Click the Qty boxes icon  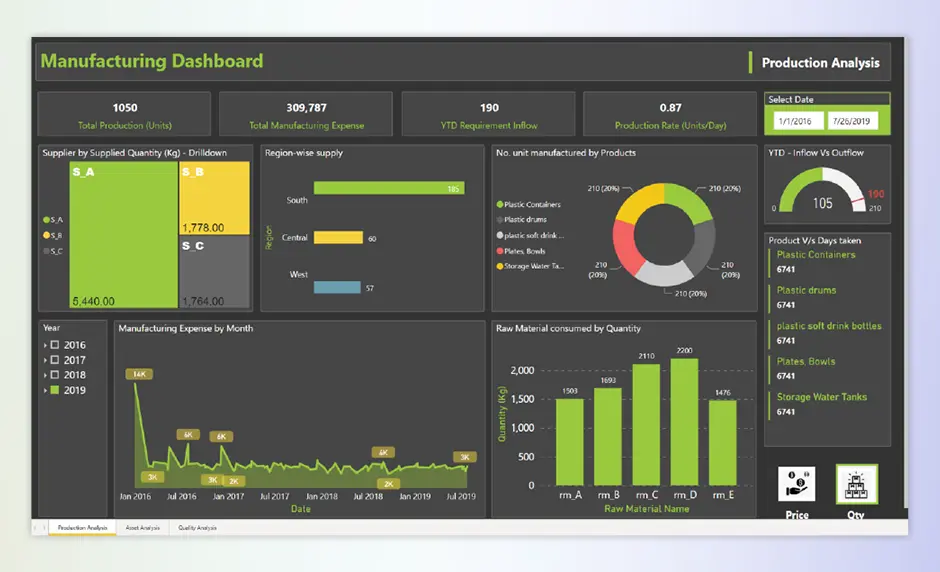(857, 484)
